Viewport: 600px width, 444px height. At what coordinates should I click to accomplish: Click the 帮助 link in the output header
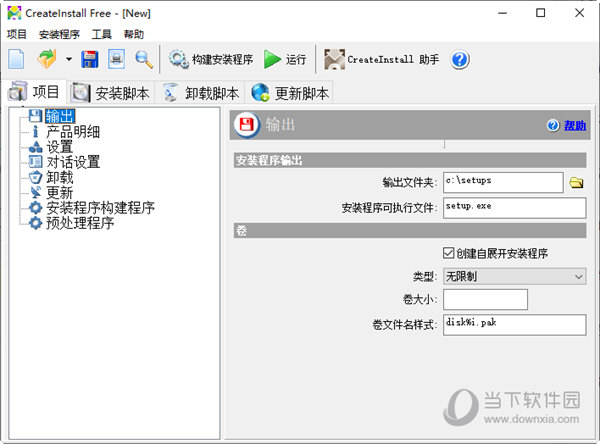(x=575, y=125)
